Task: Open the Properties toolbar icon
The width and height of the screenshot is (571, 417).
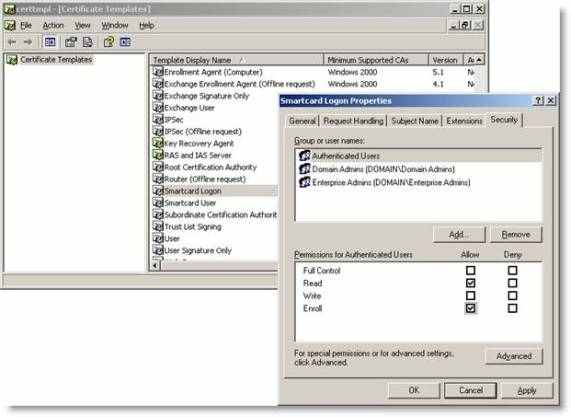Action: coord(71,42)
